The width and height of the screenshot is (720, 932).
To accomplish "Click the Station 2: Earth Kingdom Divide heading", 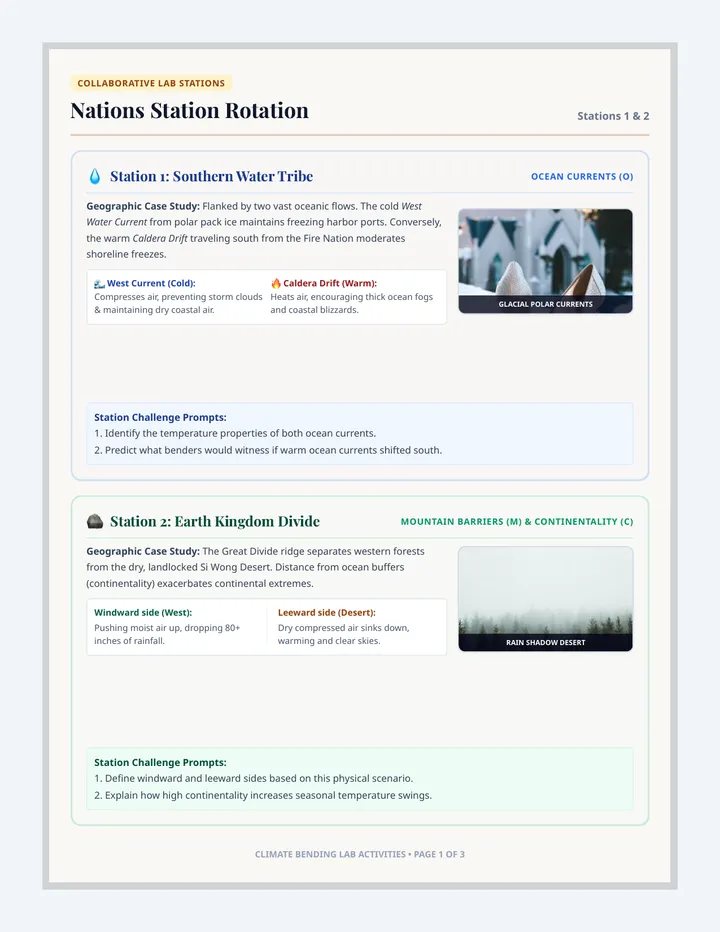I will [215, 521].
